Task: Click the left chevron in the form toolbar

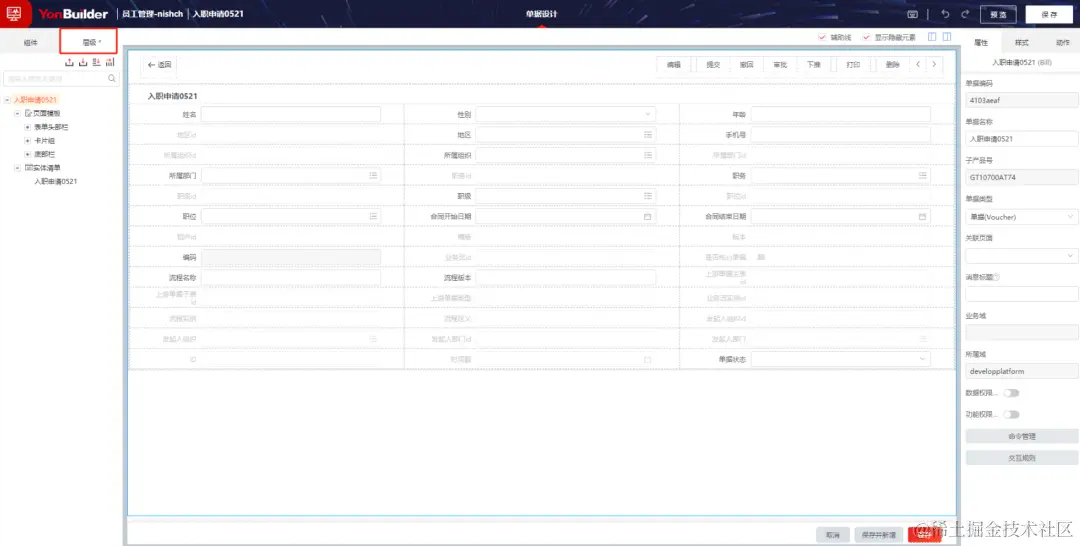Action: (x=918, y=64)
